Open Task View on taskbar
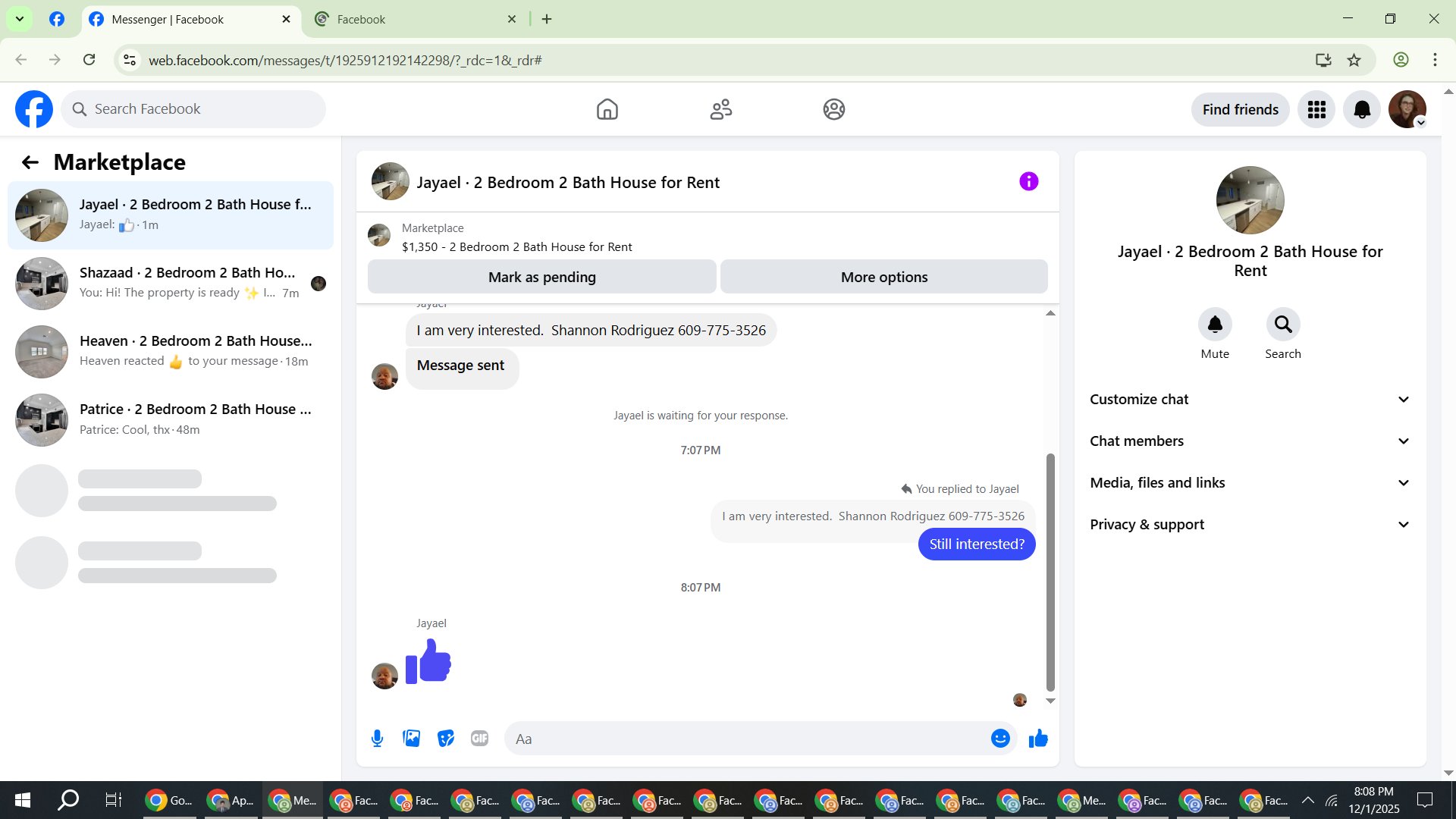This screenshot has height=819, width=1456. click(114, 800)
